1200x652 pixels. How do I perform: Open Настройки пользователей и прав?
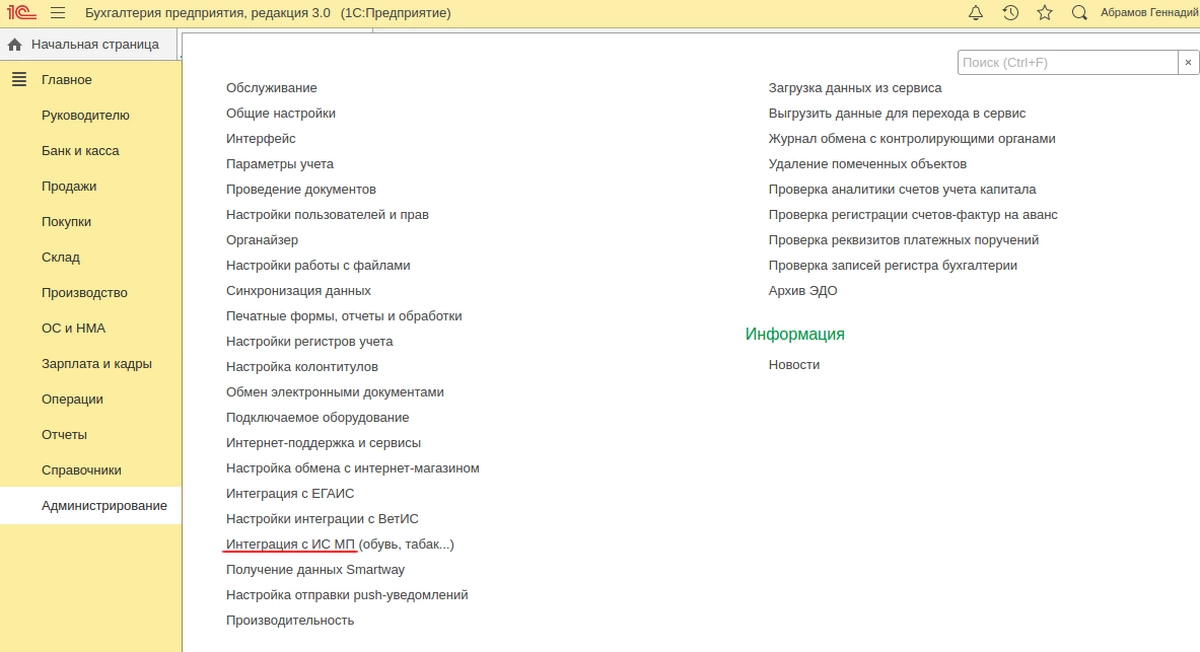coord(327,214)
